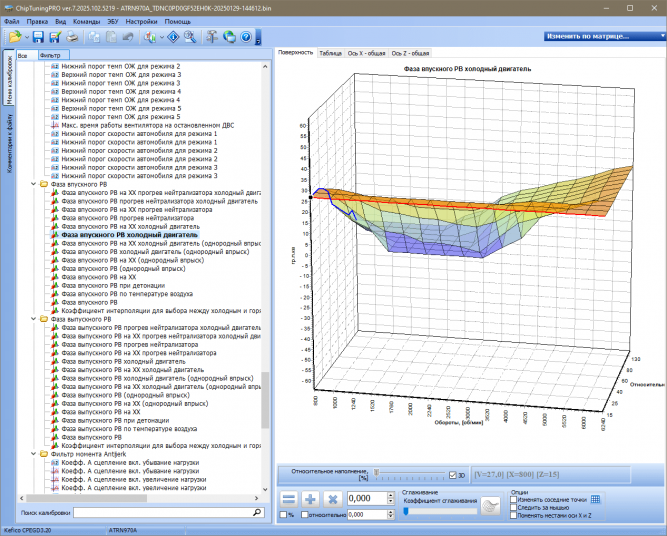Image resolution: width=667 pixels, height=536 pixels.
Task: Open help with the question mark icon
Action: click(x=246, y=37)
